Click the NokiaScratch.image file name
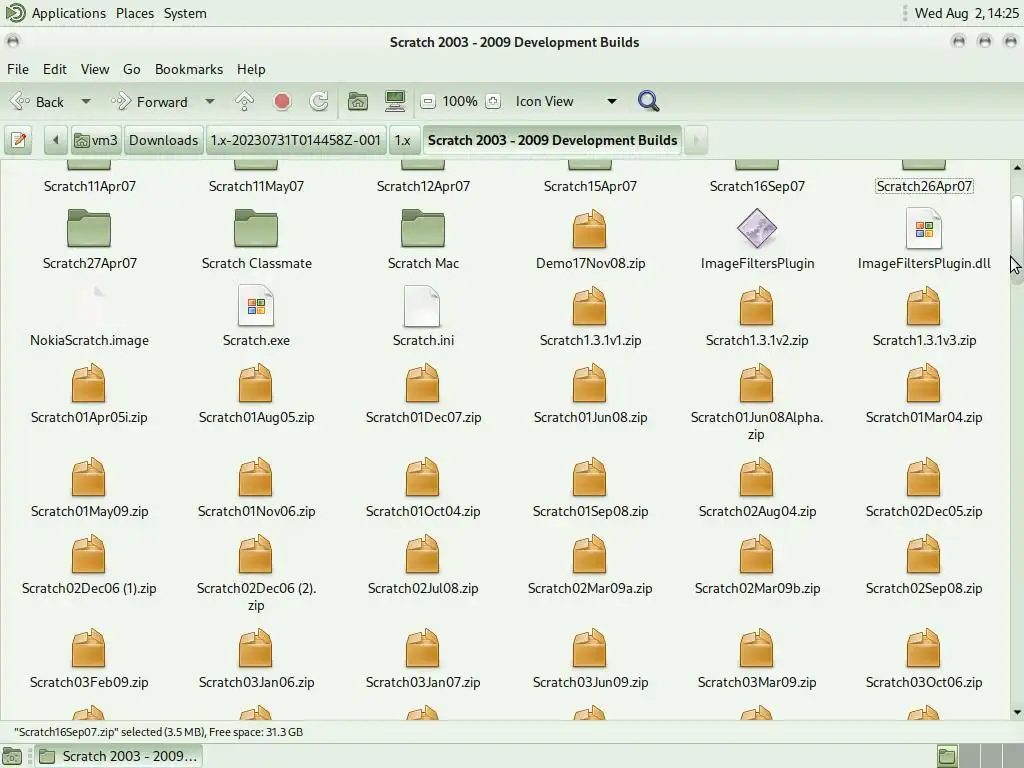 (89, 340)
